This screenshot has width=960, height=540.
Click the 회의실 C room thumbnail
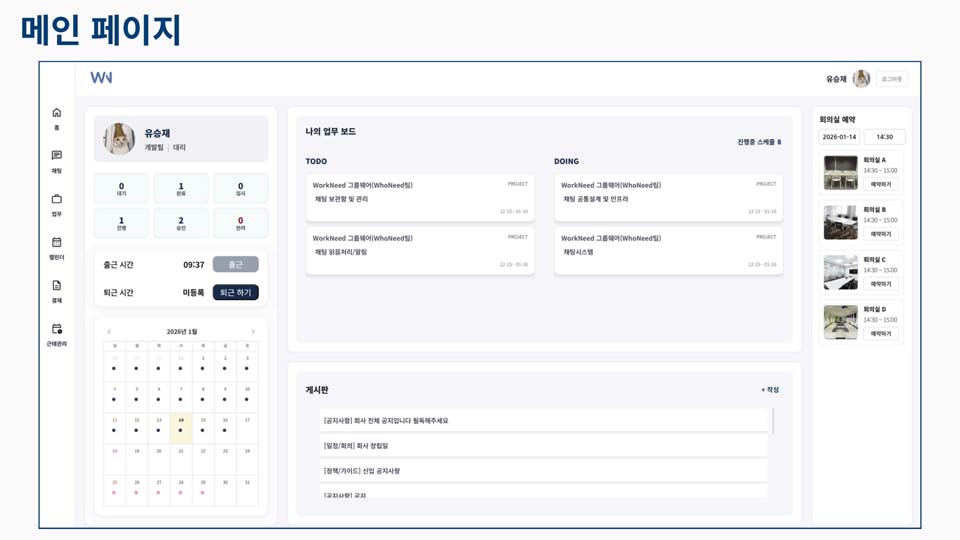pyautogui.click(x=840, y=273)
